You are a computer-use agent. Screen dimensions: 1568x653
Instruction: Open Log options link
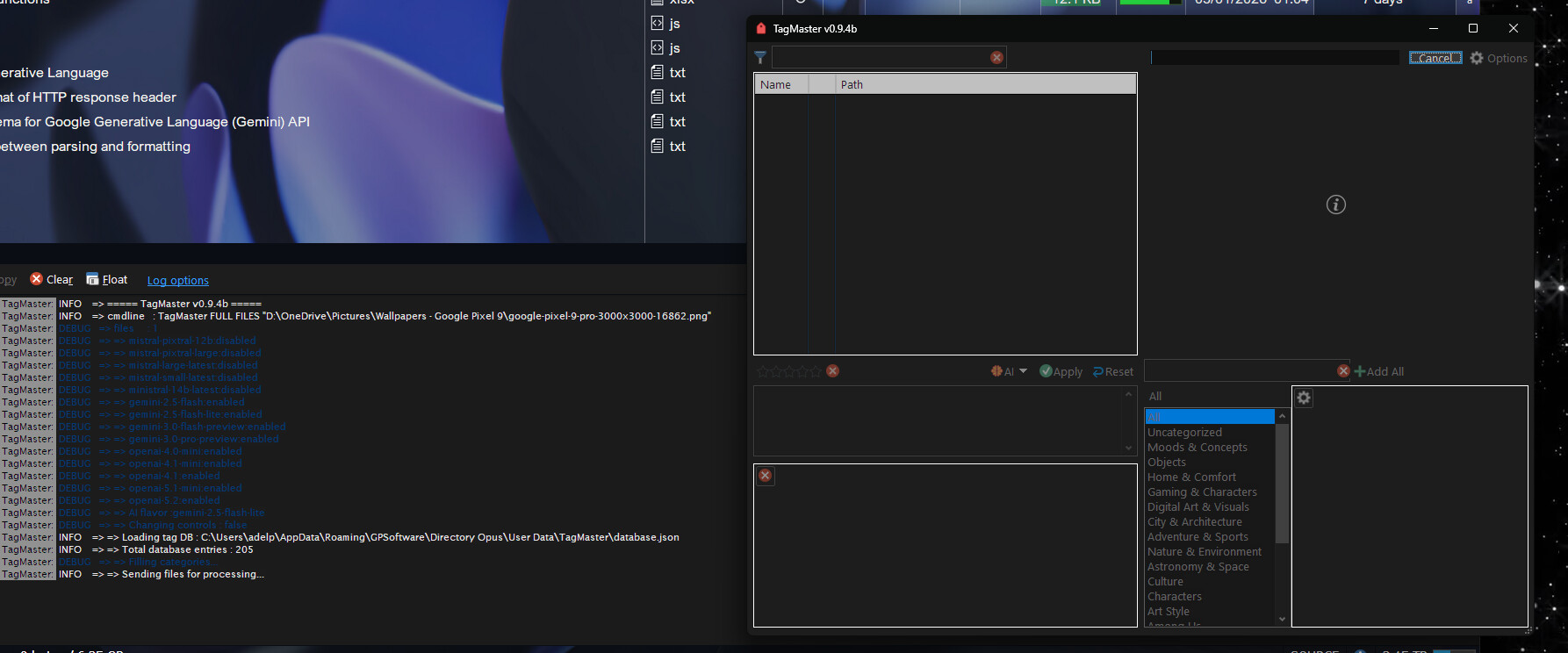click(177, 281)
